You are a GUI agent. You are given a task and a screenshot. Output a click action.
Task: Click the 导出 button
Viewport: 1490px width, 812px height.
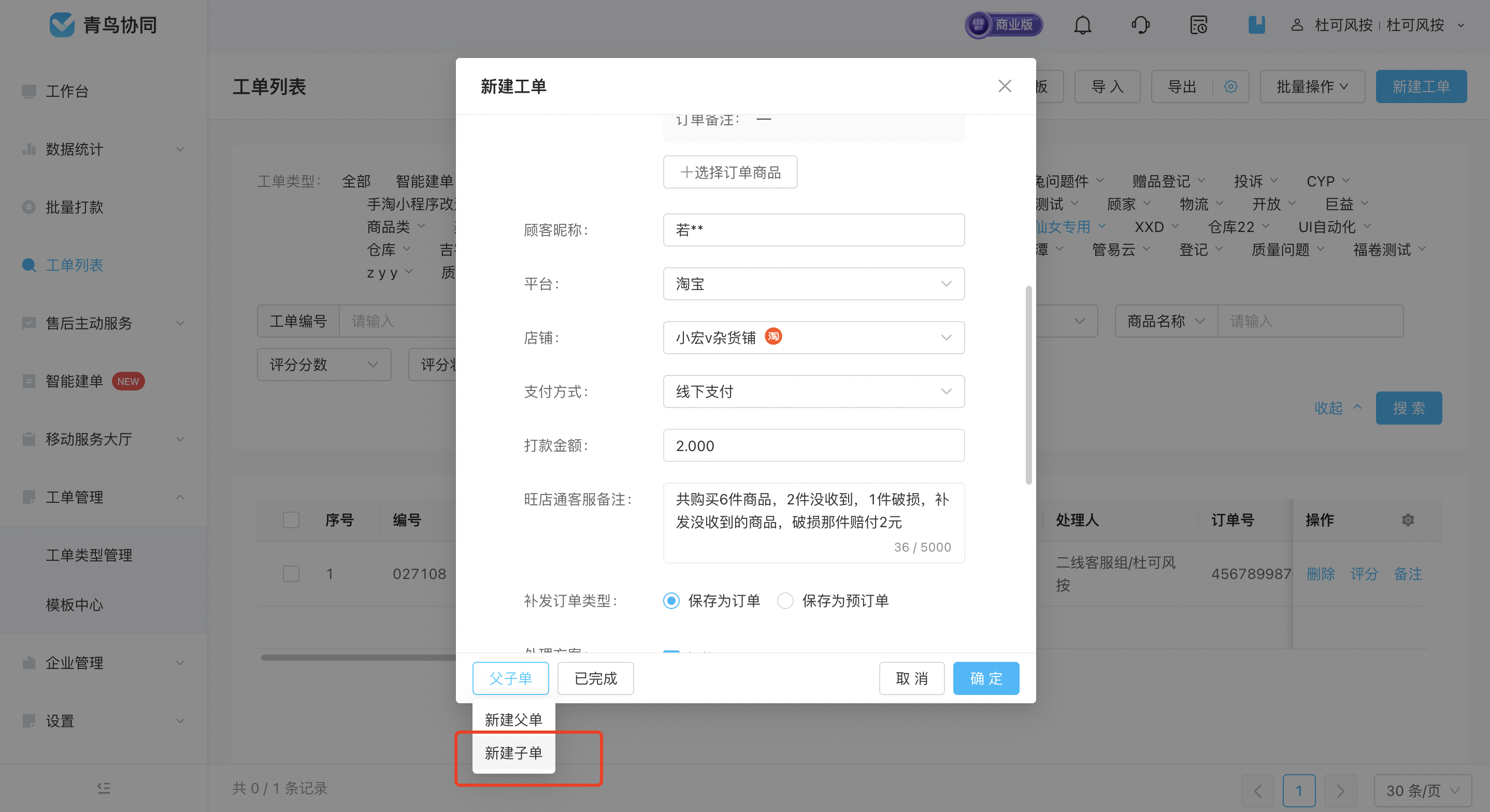tap(1182, 87)
